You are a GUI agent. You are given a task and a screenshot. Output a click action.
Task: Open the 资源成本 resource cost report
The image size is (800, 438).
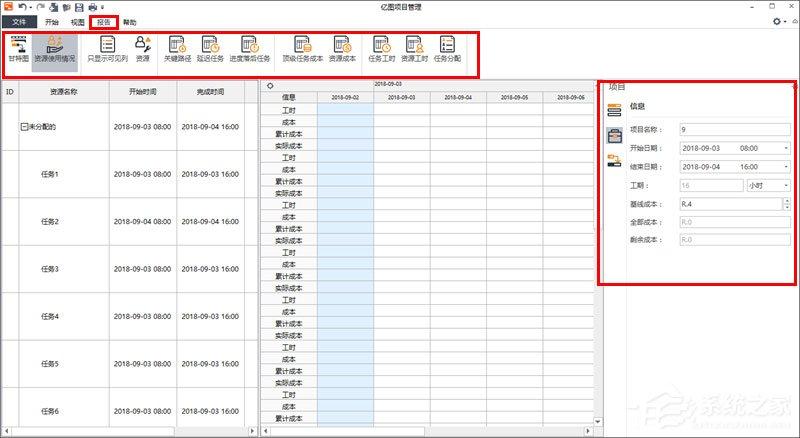pyautogui.click(x=342, y=50)
